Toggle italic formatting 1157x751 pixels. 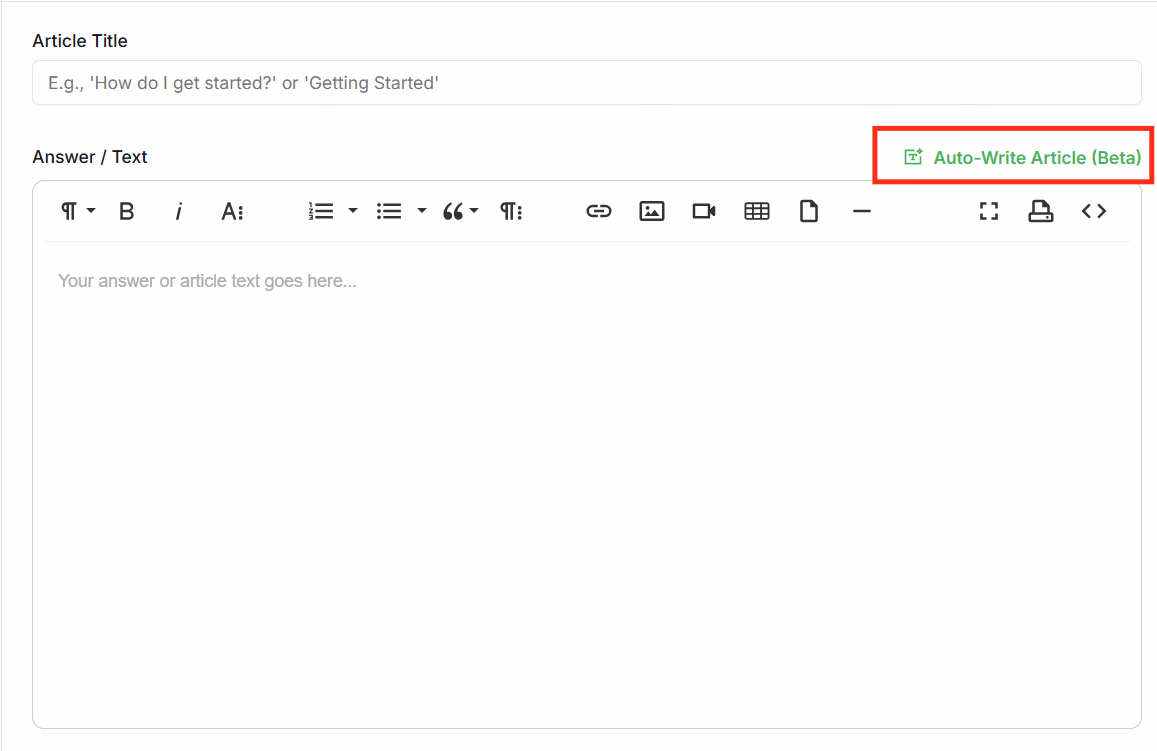click(x=179, y=212)
